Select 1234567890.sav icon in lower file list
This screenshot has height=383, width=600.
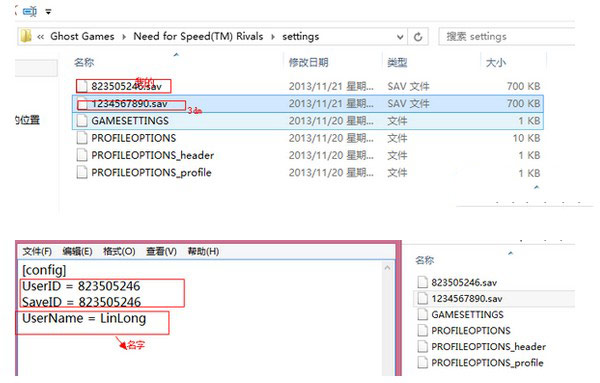tap(422, 298)
